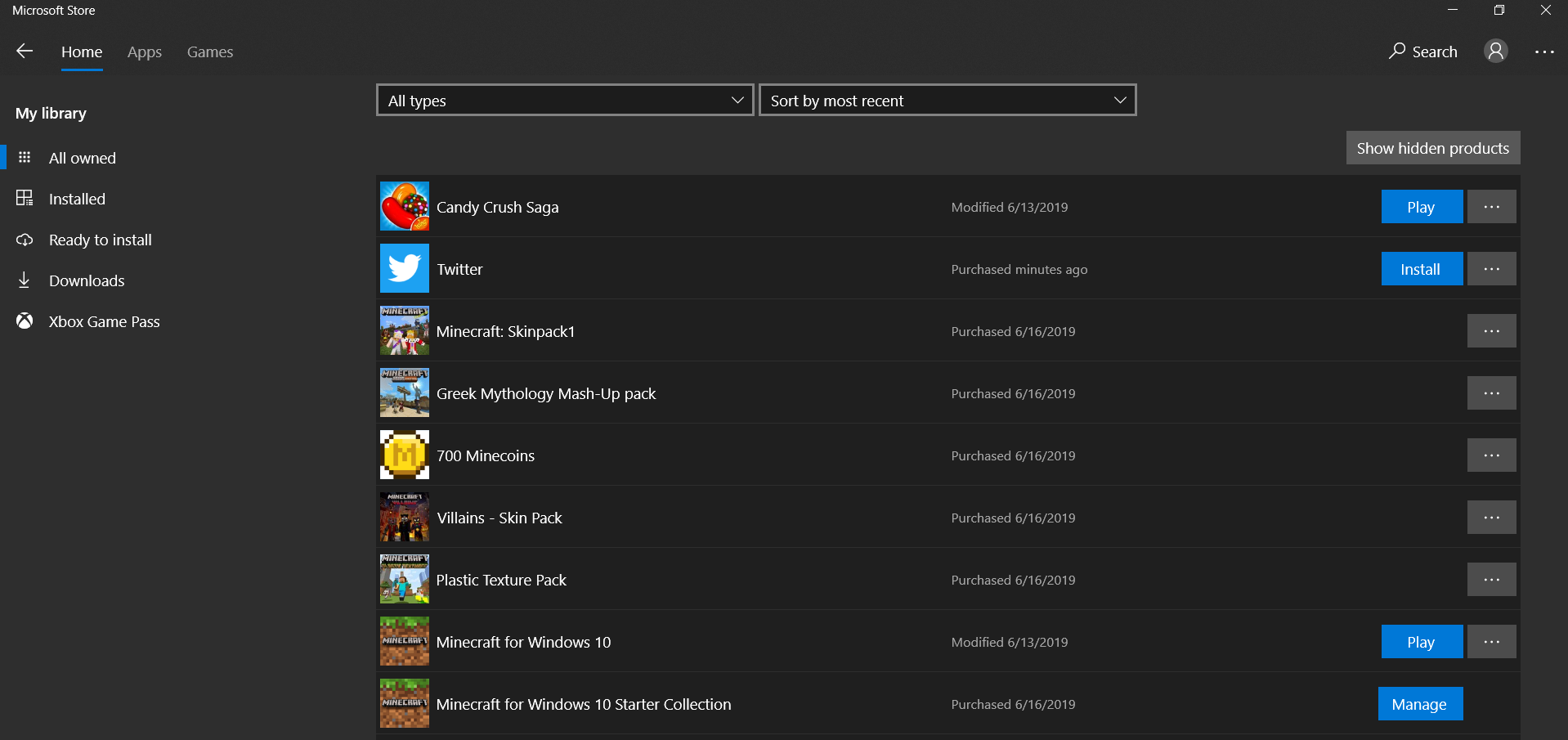The width and height of the screenshot is (1568, 740).
Task: Open more options for Minecraft for Windows 10
Action: tap(1491, 642)
